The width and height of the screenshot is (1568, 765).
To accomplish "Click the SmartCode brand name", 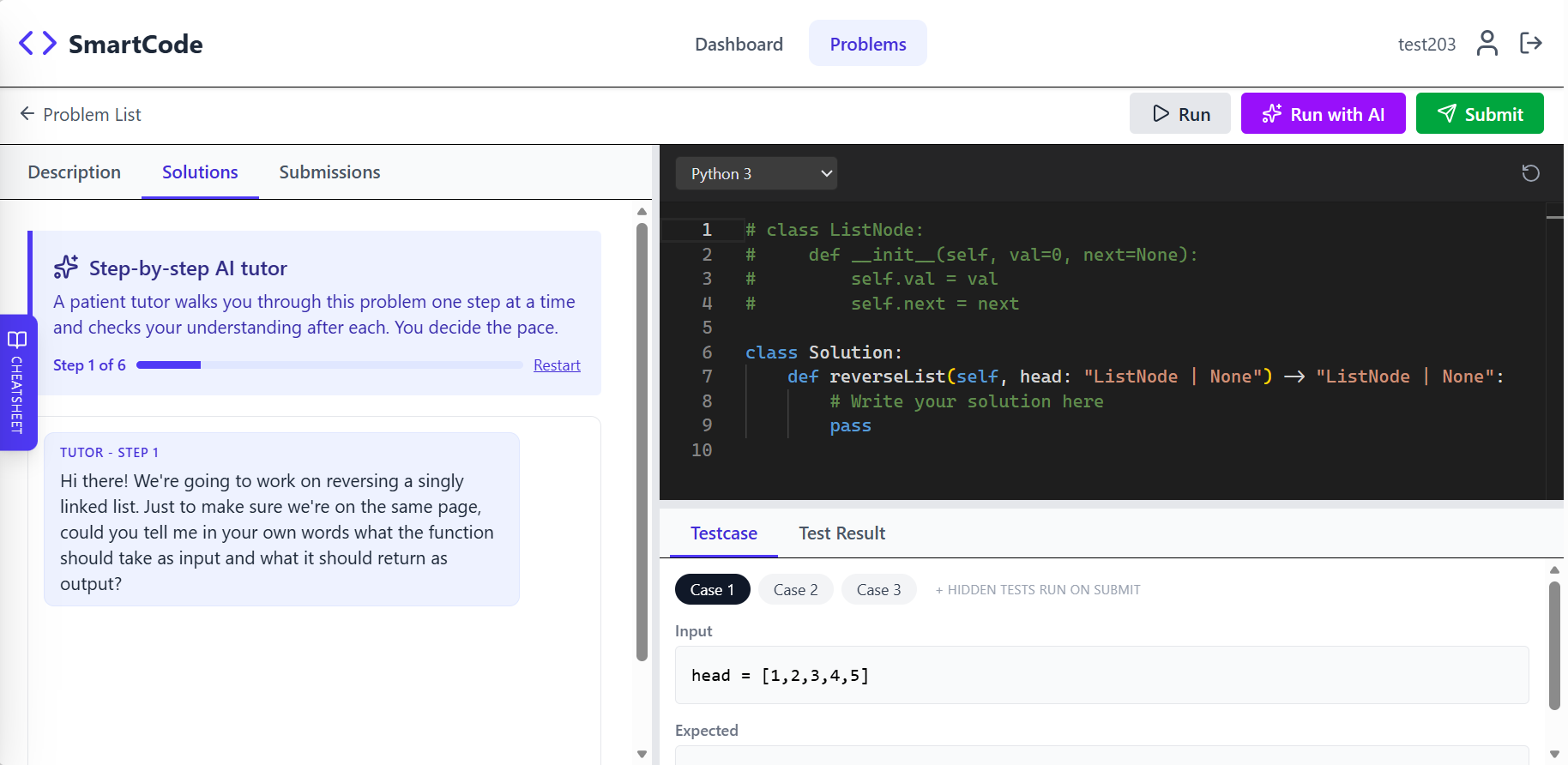I will pyautogui.click(x=136, y=44).
